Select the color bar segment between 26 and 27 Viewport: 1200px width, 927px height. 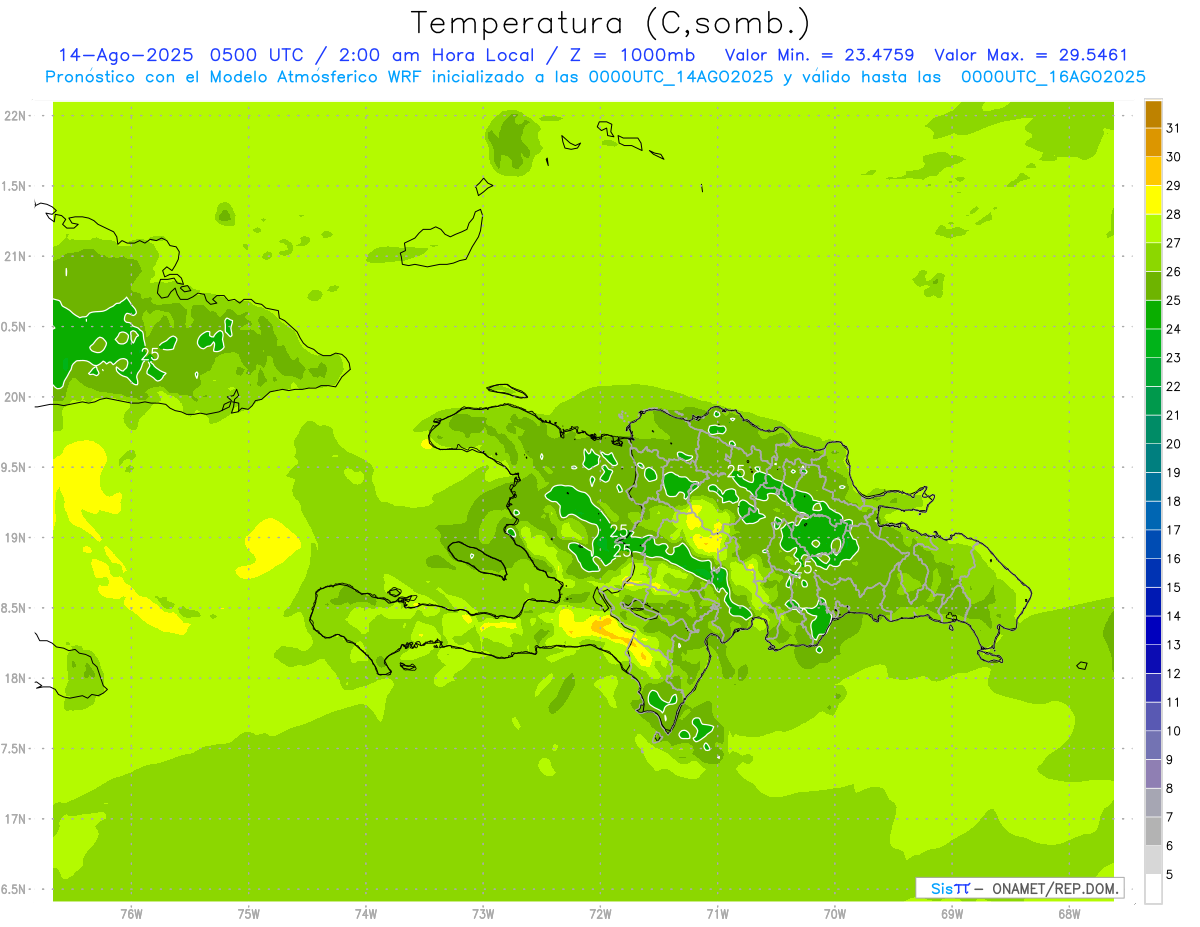[x=1153, y=257]
